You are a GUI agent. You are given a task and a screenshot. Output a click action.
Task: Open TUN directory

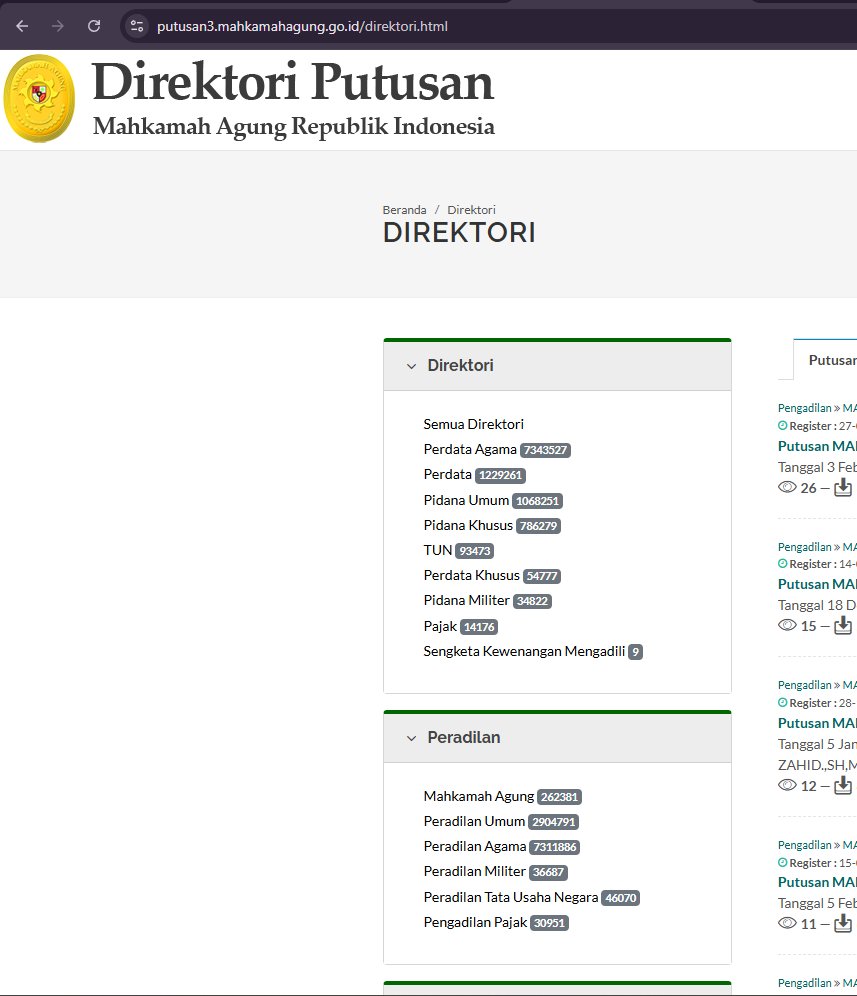click(x=438, y=550)
